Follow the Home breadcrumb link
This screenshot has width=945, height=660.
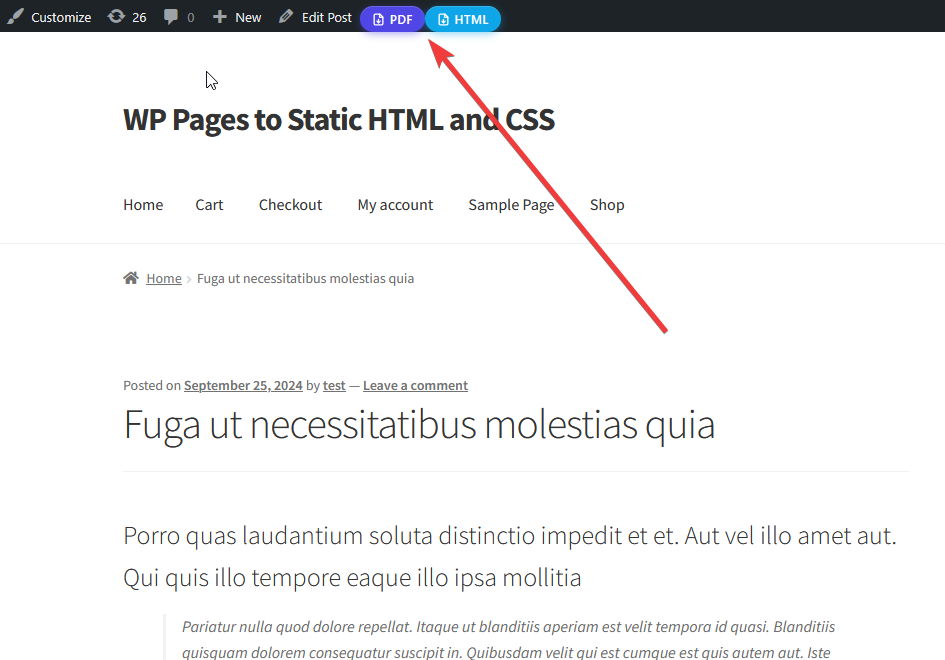click(x=164, y=277)
